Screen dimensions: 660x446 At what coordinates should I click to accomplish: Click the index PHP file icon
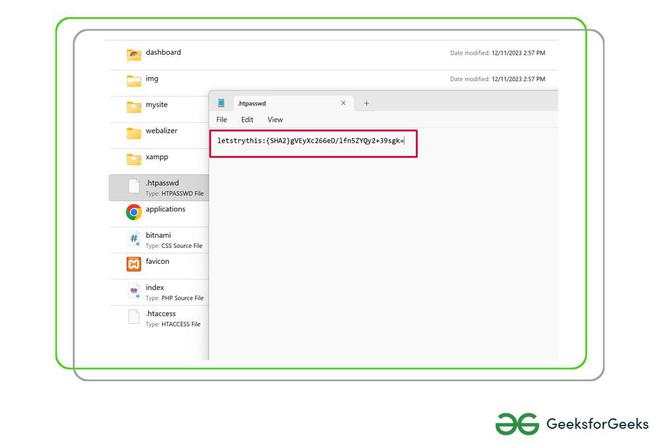134,291
